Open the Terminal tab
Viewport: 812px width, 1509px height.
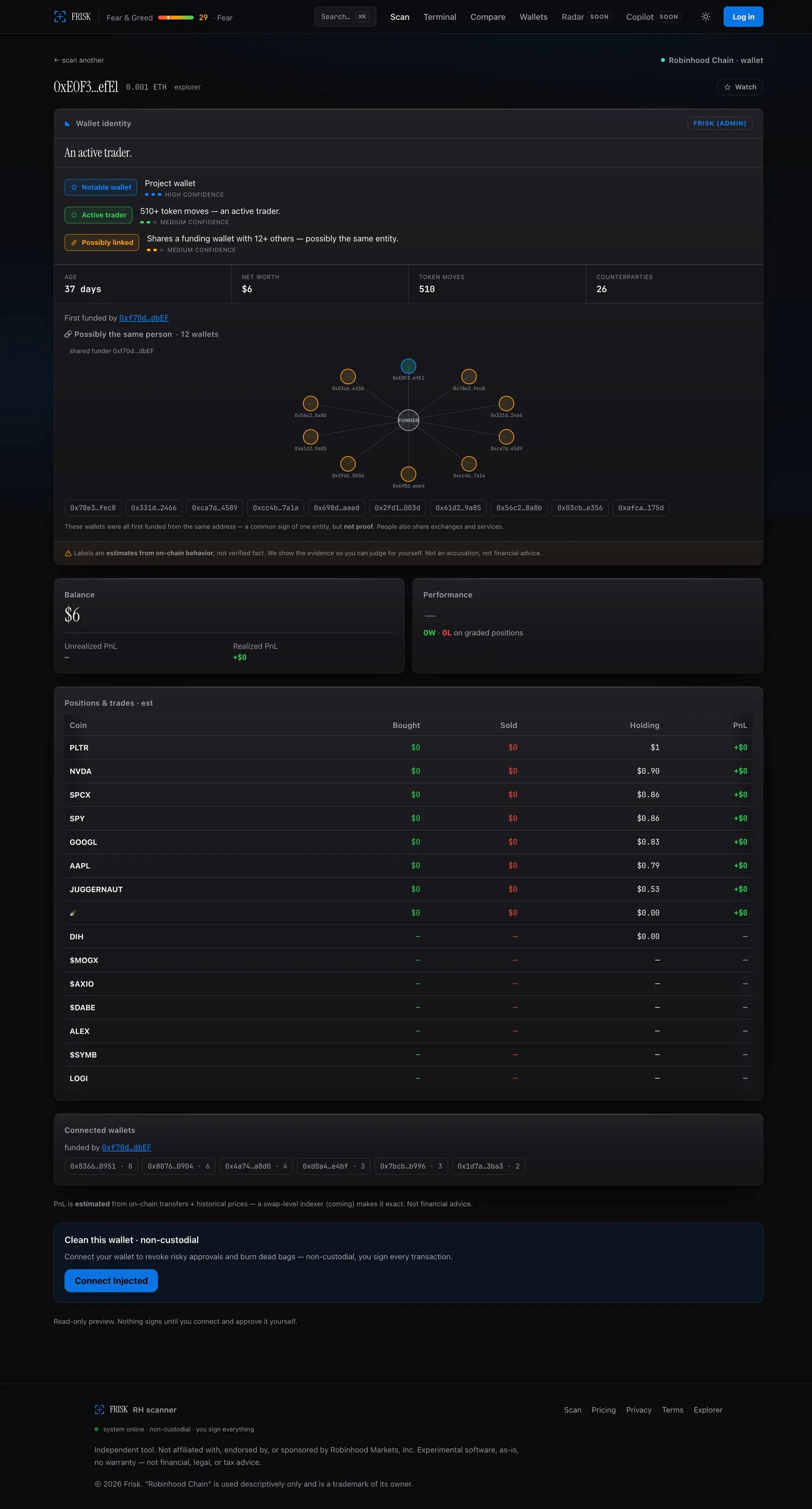439,17
